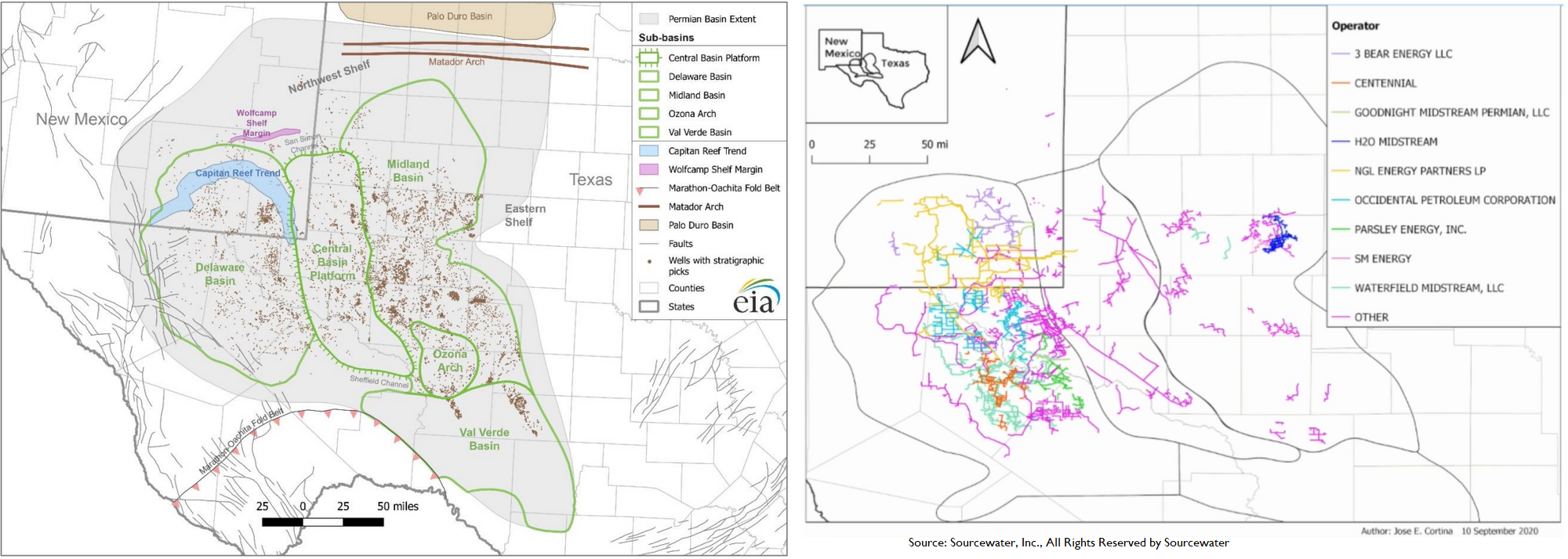Click 'GOODNIGHT MIDSTREAM PERMIAN, LLC' legend text

tap(1452, 113)
